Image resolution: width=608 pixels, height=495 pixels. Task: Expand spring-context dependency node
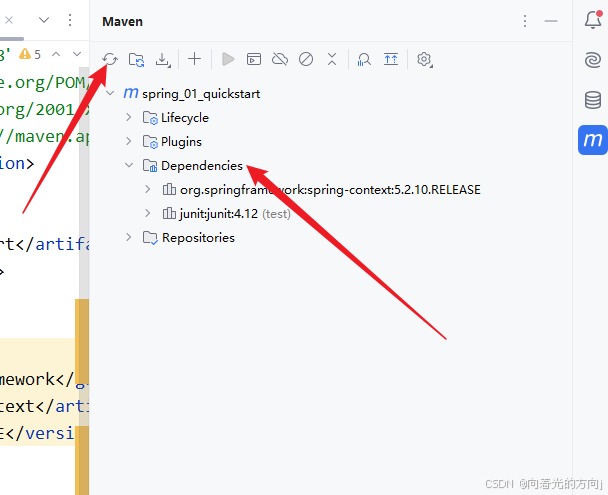tap(148, 189)
